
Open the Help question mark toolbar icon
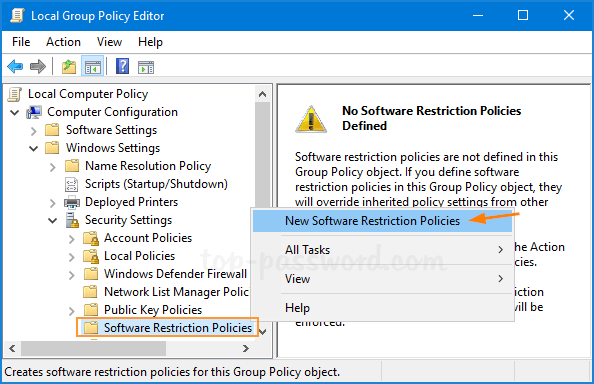[x=122, y=66]
